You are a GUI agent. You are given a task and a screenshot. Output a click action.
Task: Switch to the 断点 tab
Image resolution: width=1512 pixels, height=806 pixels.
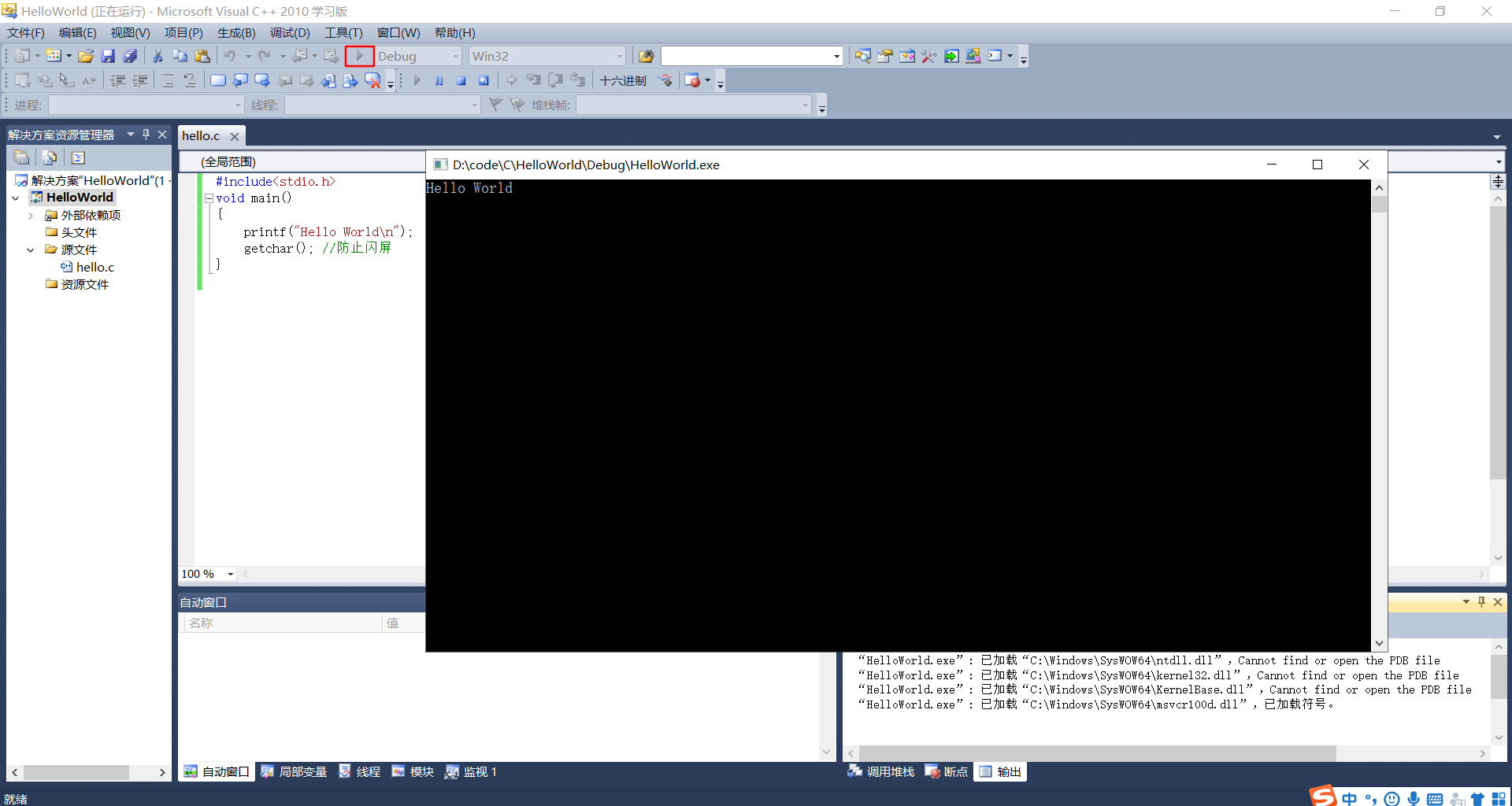(947, 771)
